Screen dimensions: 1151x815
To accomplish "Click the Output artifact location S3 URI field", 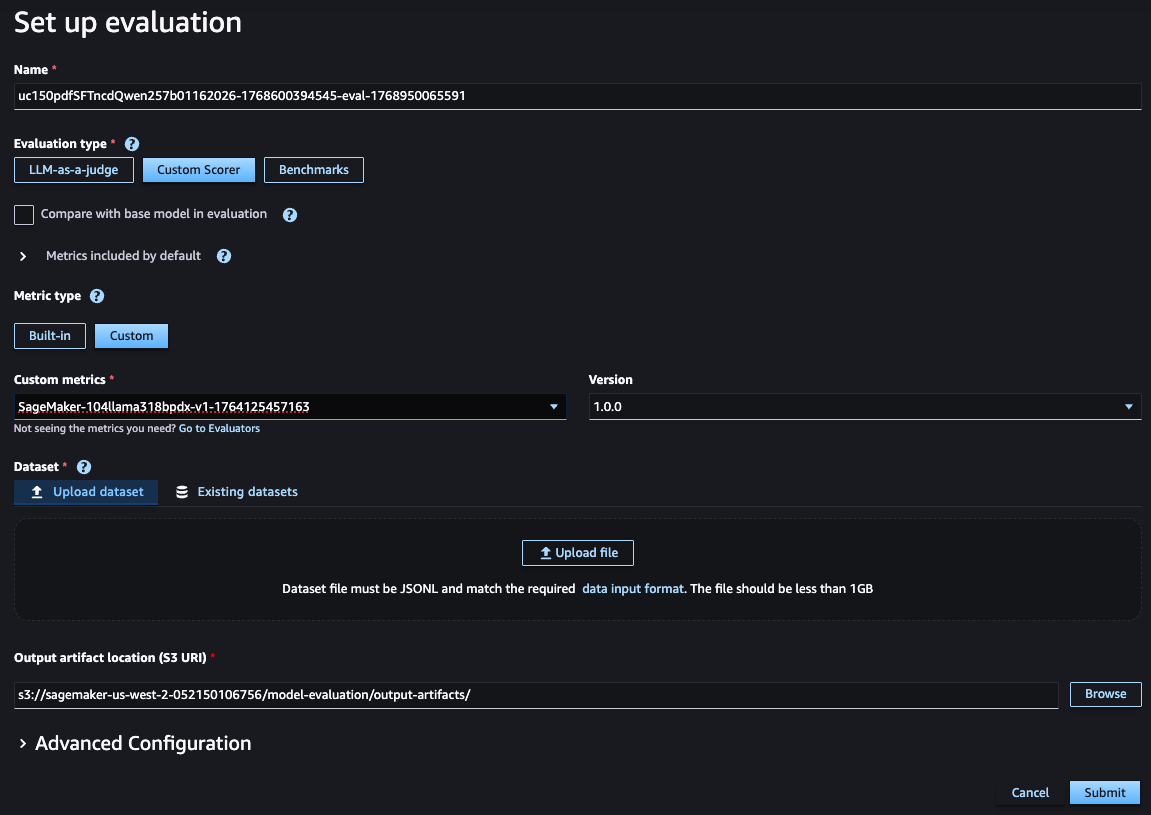I will pyautogui.click(x=536, y=695).
